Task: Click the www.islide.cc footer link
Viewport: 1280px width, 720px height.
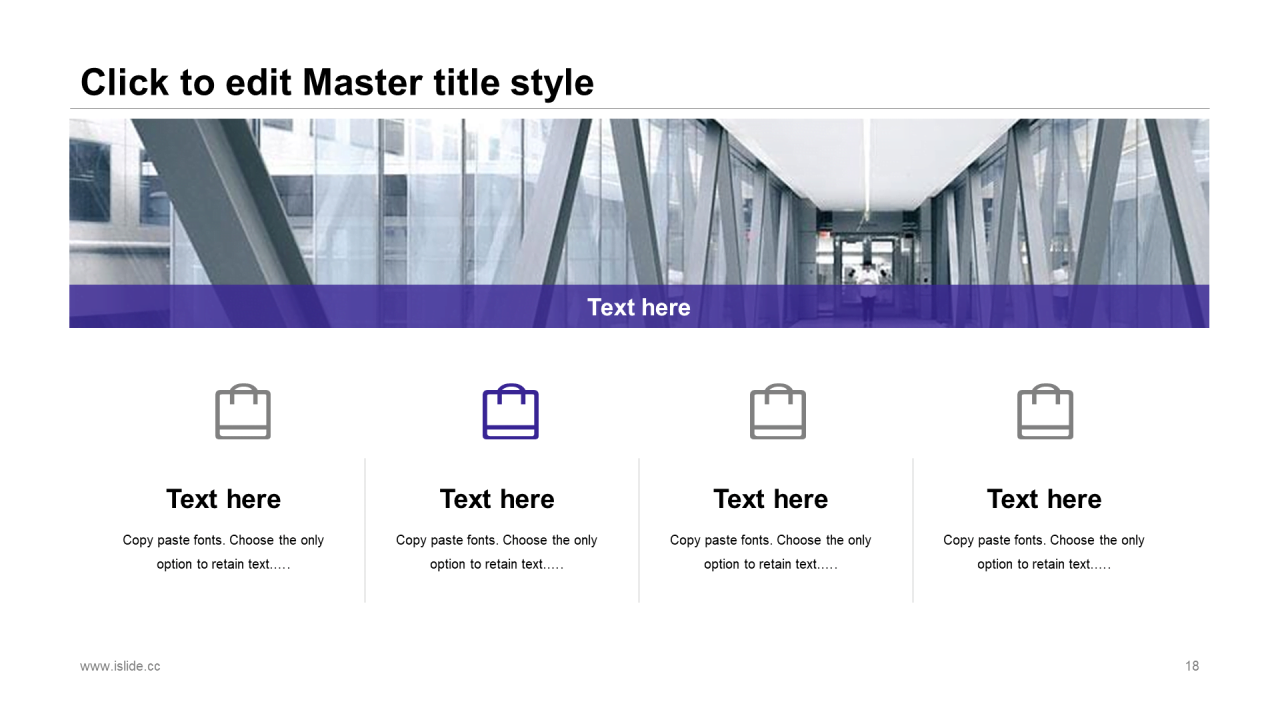Action: (120, 666)
